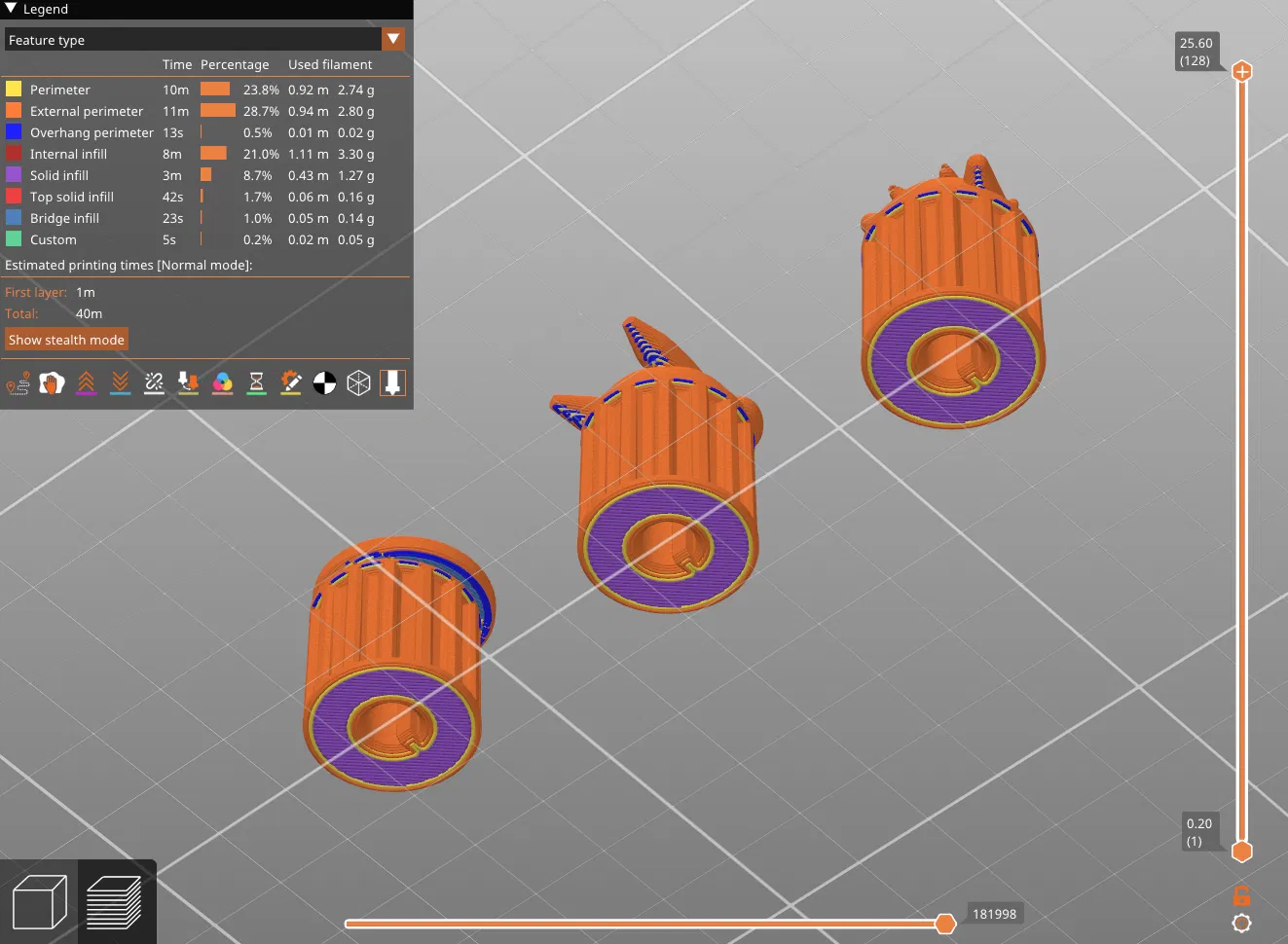The image size is (1288, 944).
Task: Toggle Tool marker nozzle icon
Action: 392,383
